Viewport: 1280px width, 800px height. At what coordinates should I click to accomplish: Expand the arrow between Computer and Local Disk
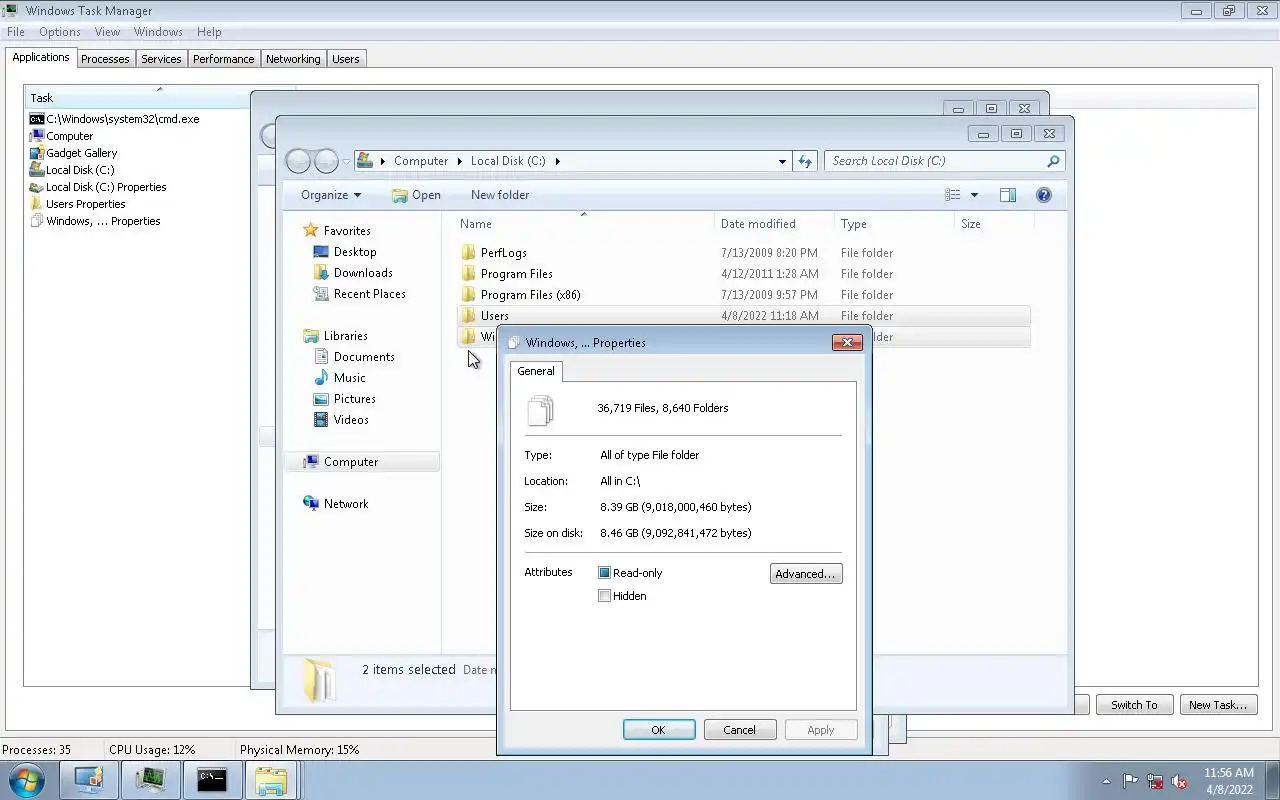coord(460,161)
